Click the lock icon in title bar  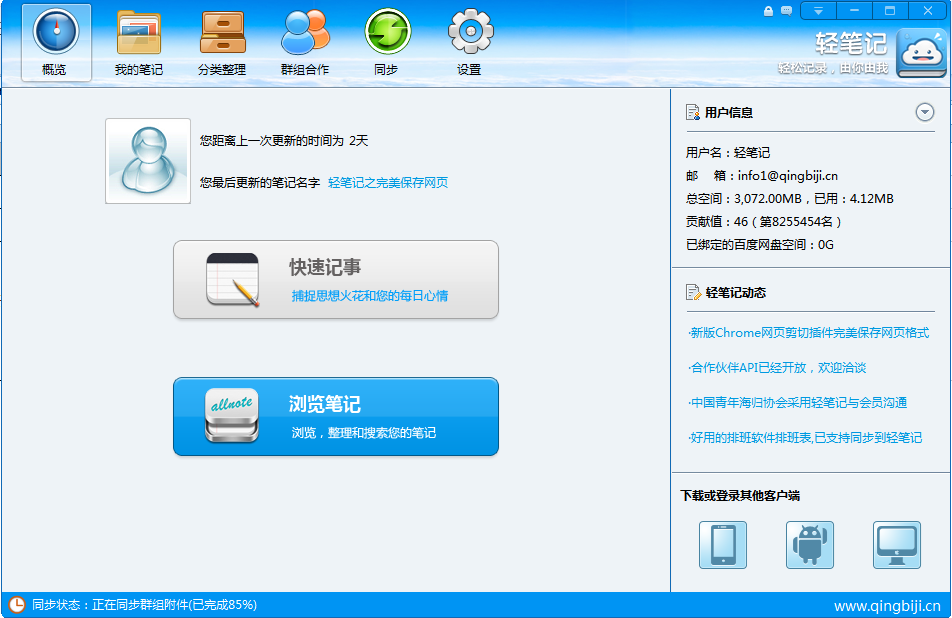(x=768, y=11)
